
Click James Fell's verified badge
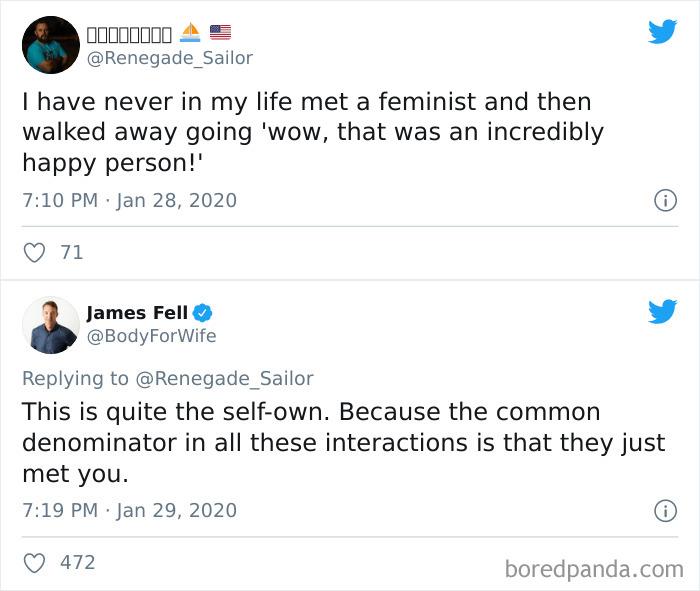(201, 313)
